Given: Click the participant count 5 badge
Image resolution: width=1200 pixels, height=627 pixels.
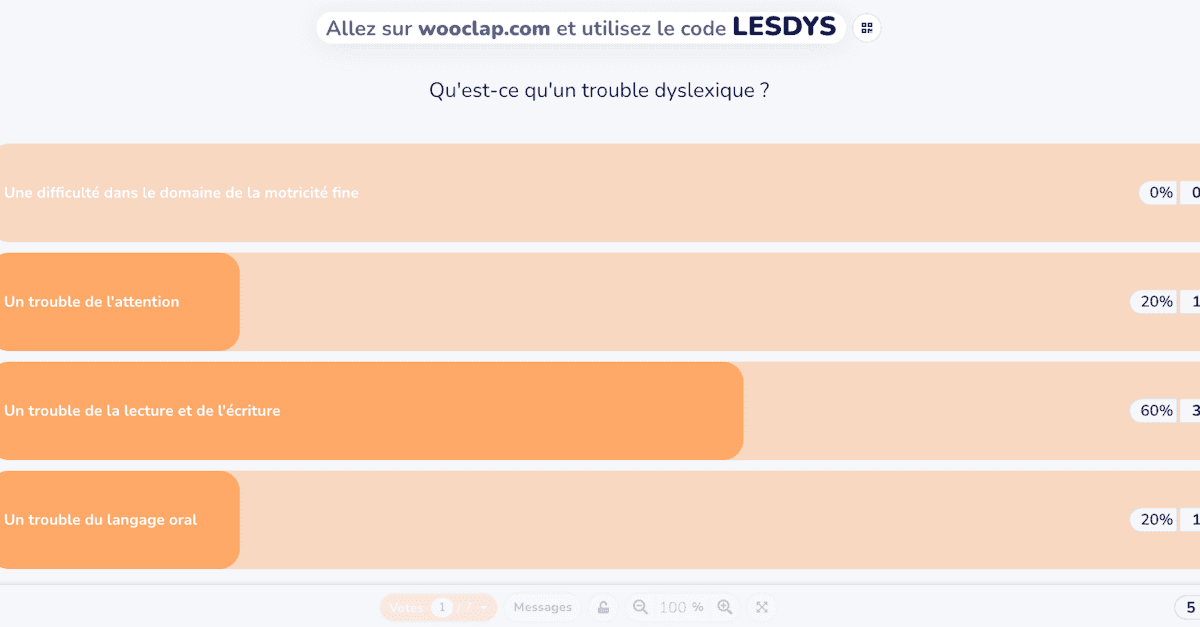Looking at the screenshot, I should (1188, 607).
